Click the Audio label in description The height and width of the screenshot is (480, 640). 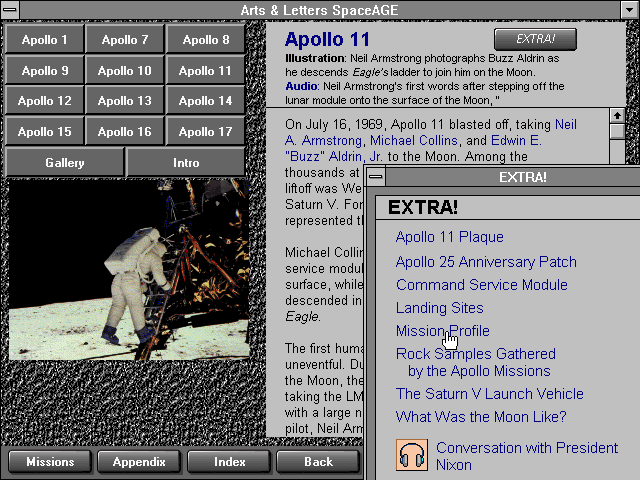point(301,86)
